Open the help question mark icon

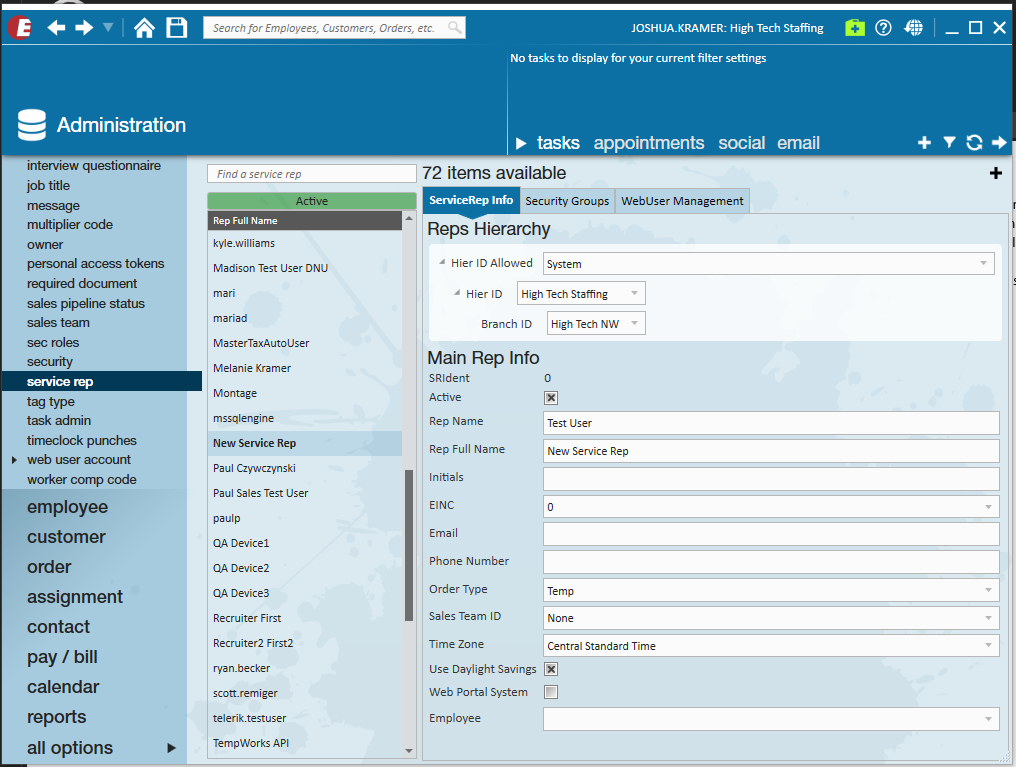(883, 28)
